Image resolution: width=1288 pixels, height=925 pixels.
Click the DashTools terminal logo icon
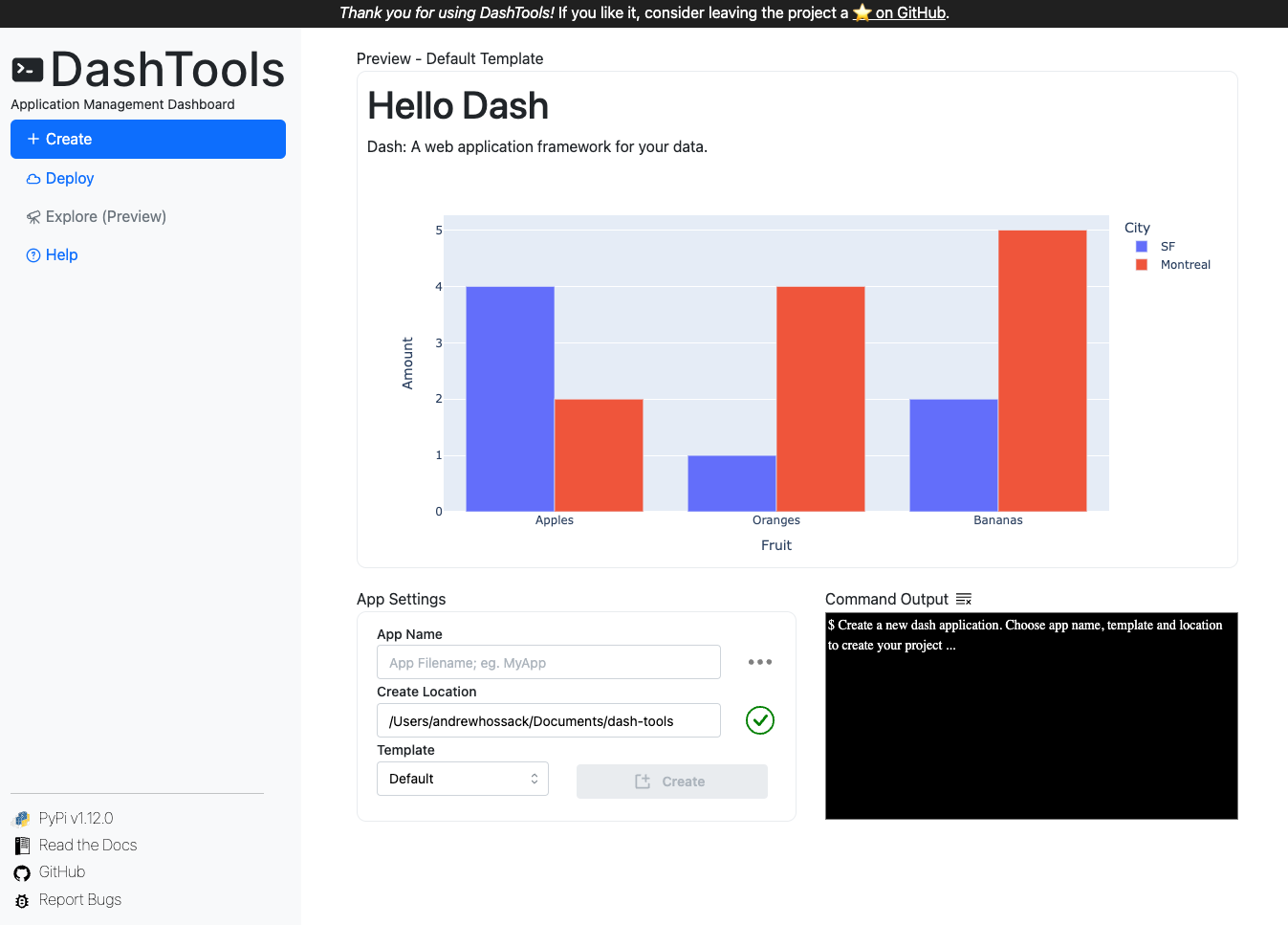point(28,70)
